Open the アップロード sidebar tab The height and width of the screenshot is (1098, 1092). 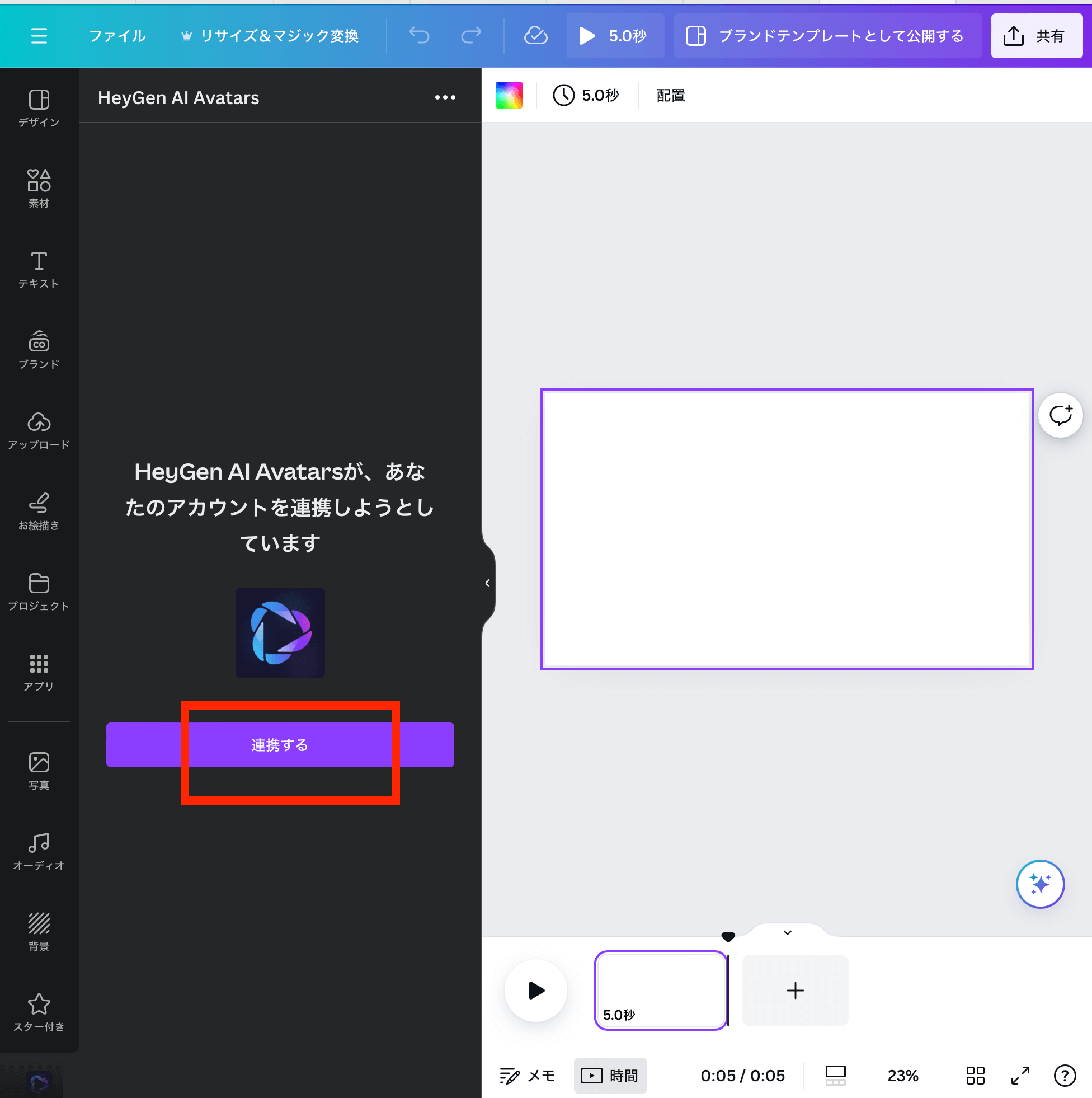pyautogui.click(x=39, y=431)
